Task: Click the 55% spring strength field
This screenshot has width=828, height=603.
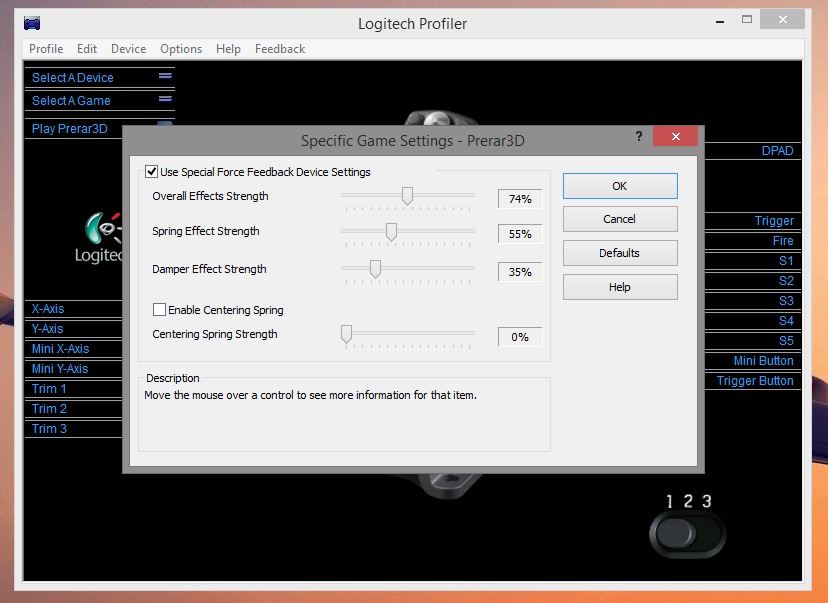Action: point(520,234)
